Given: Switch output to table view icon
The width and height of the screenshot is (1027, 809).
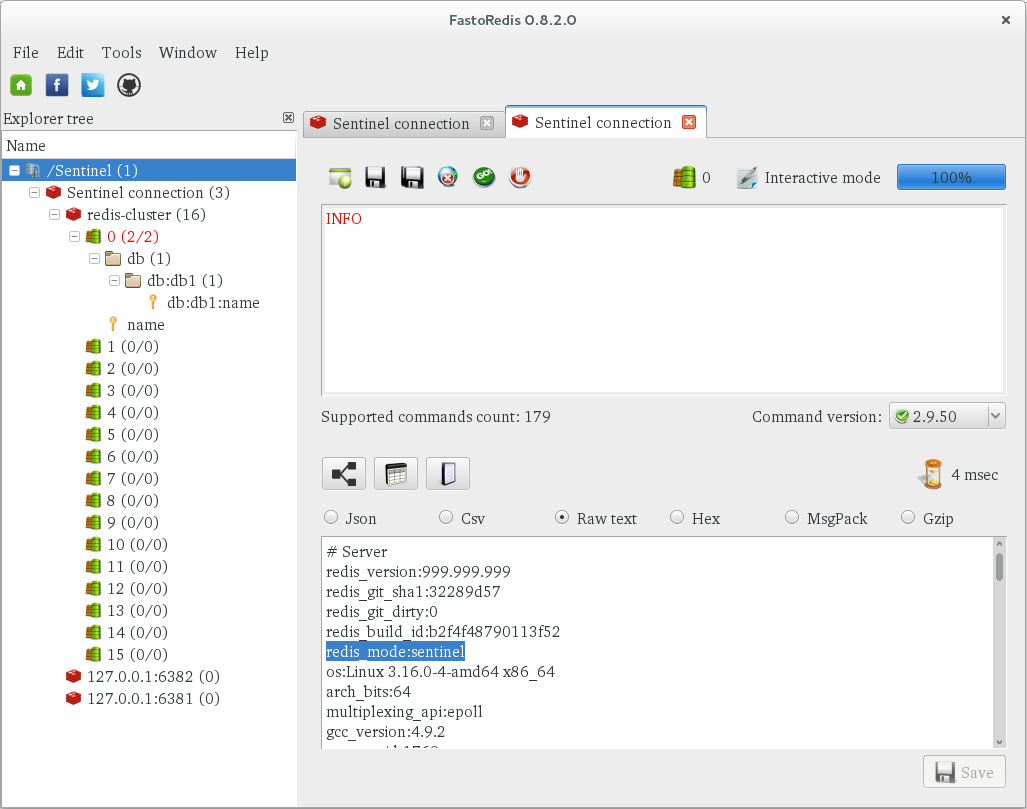Looking at the screenshot, I should tap(396, 474).
